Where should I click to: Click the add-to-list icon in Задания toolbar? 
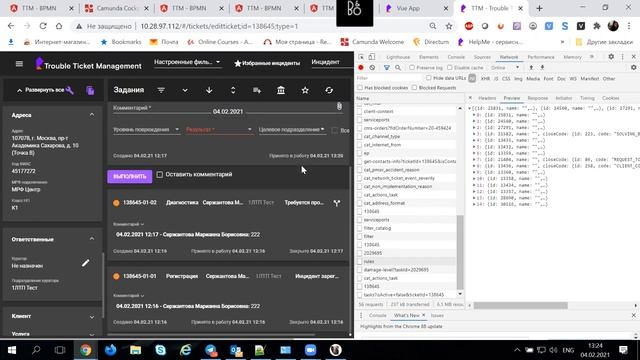pos(257,90)
